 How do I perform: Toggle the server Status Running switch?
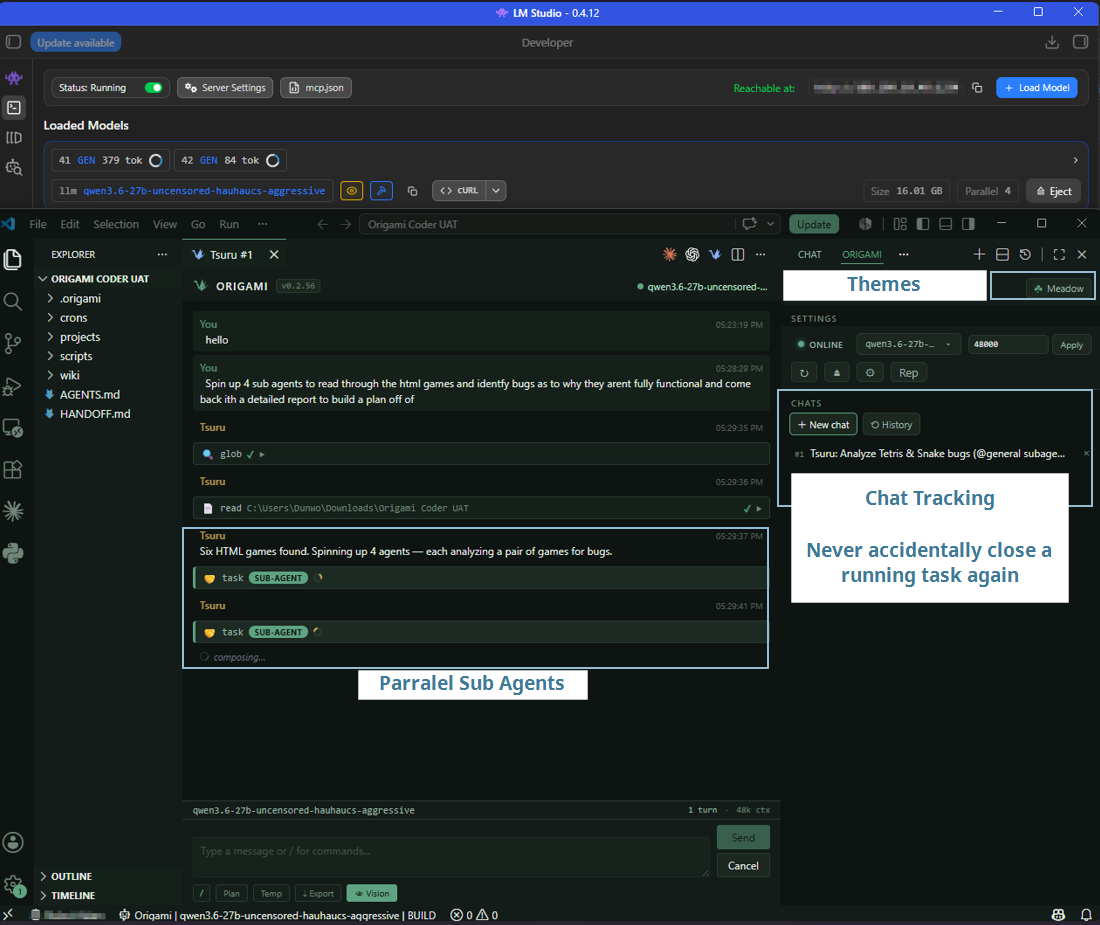point(154,88)
